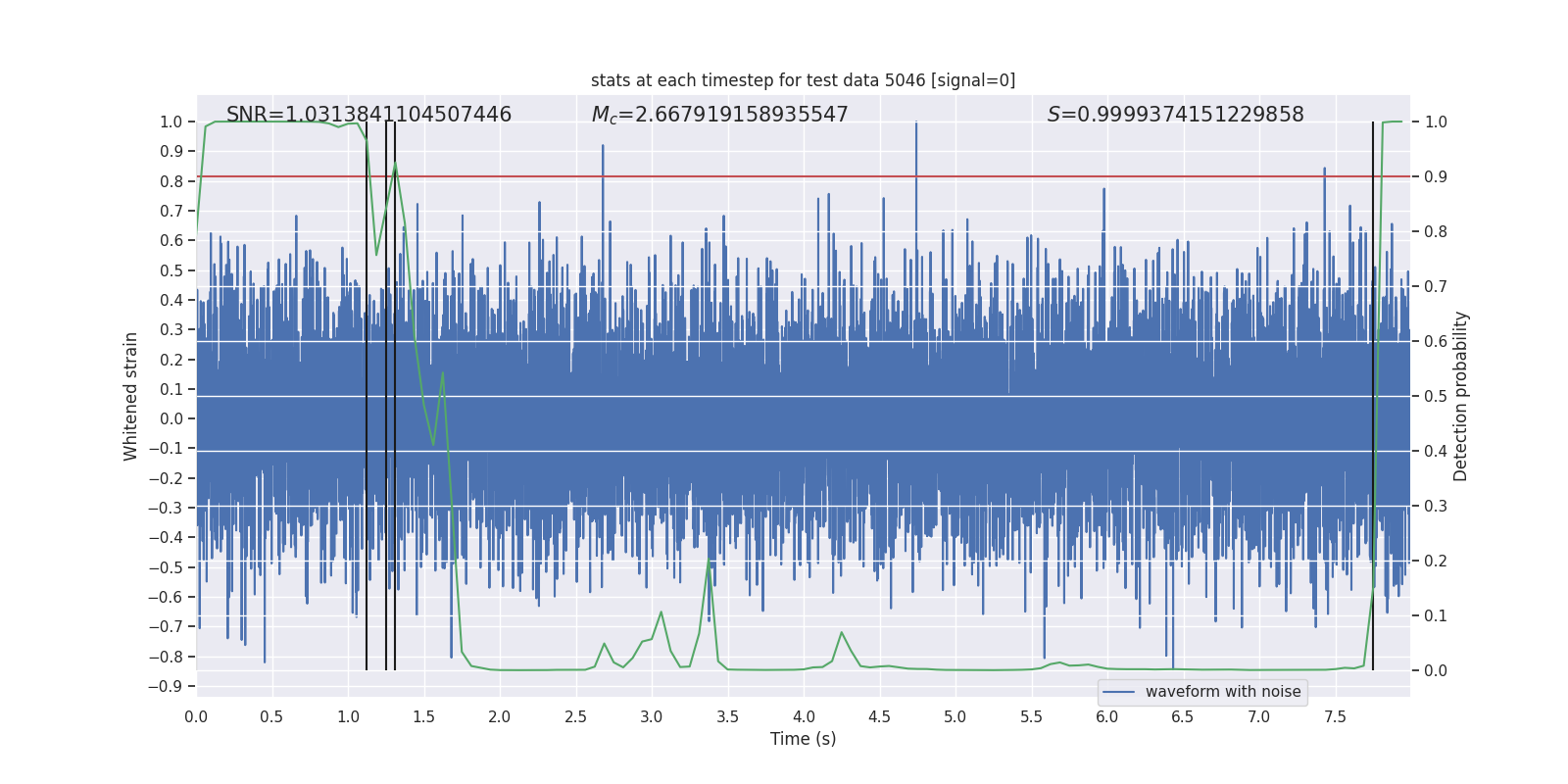The image size is (1568, 784).
Task: Click the black vertical marker near 7.75 seconds
Action: [1373, 396]
